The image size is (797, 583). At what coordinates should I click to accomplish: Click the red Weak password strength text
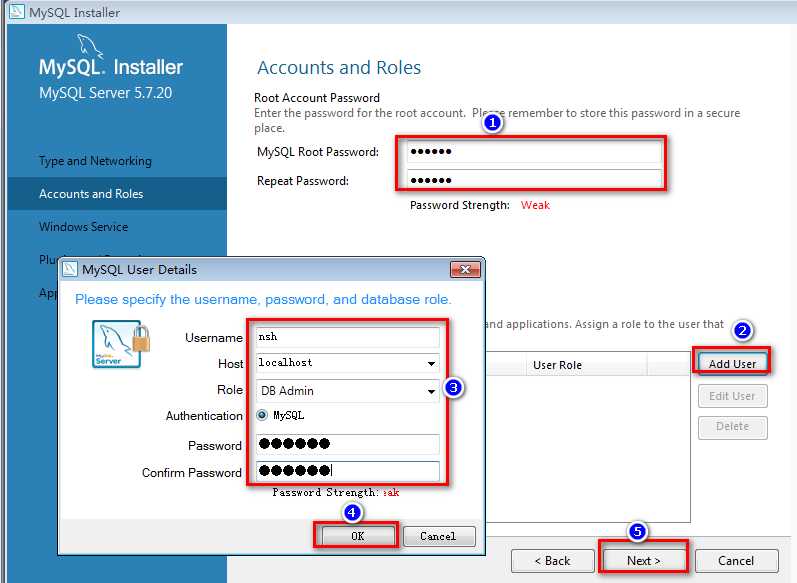[x=535, y=205]
